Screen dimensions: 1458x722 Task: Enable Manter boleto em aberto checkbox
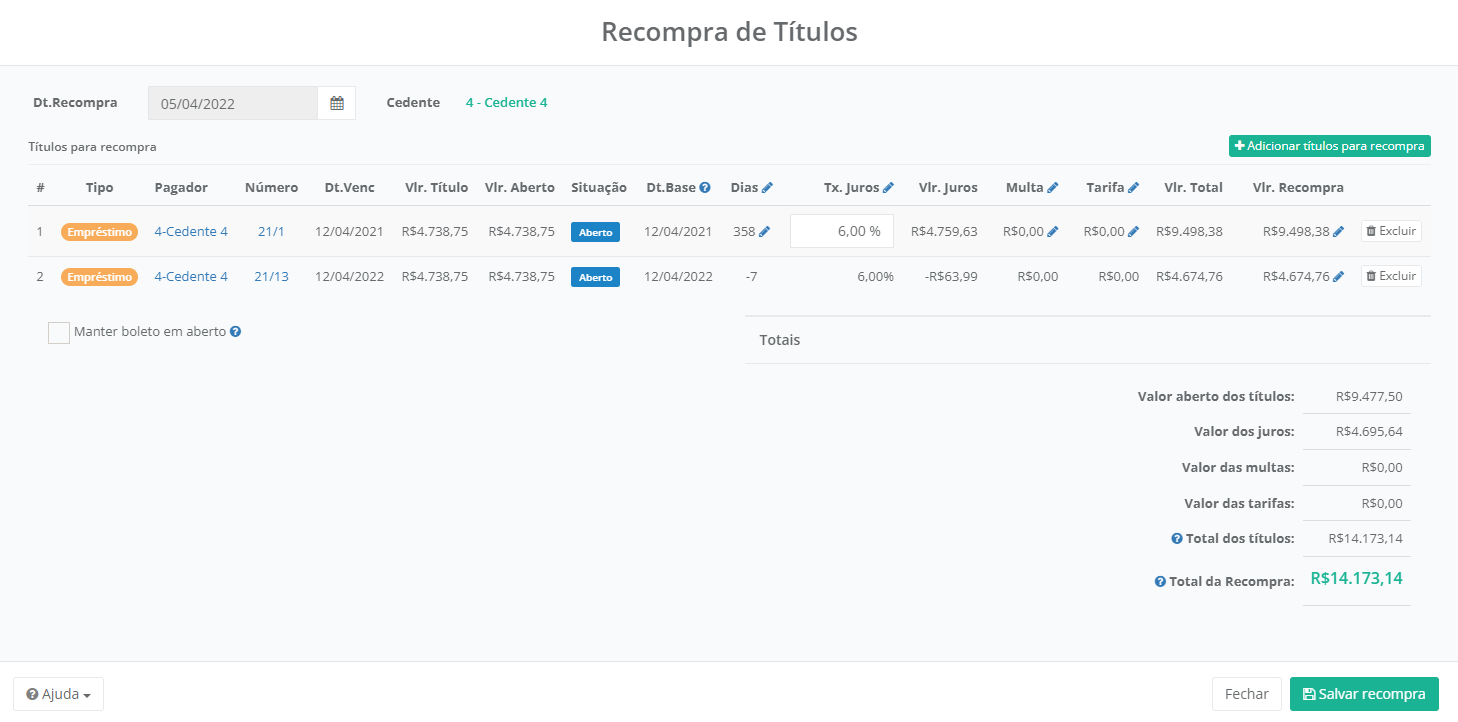click(59, 333)
